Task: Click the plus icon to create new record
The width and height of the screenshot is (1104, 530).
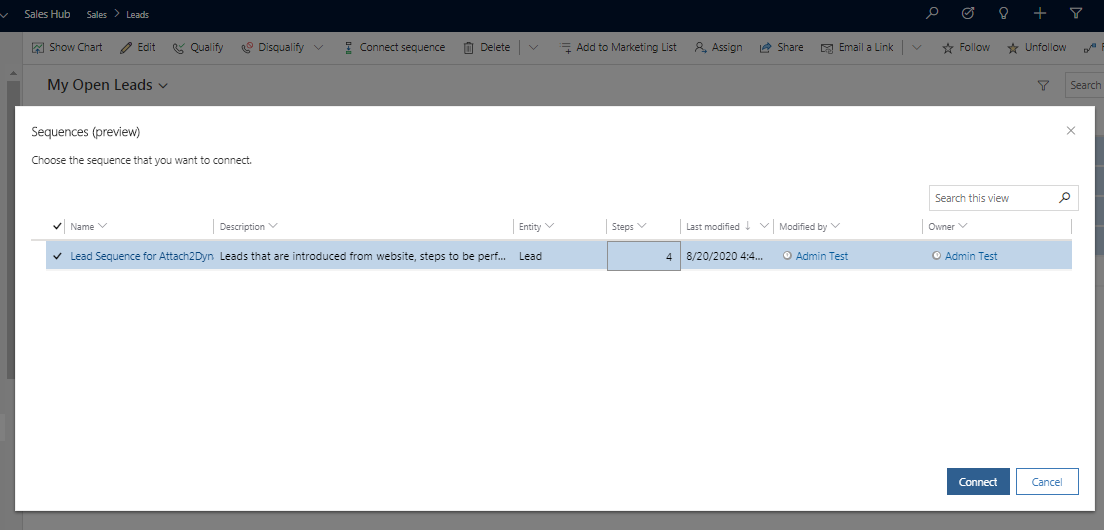Action: [x=1040, y=14]
